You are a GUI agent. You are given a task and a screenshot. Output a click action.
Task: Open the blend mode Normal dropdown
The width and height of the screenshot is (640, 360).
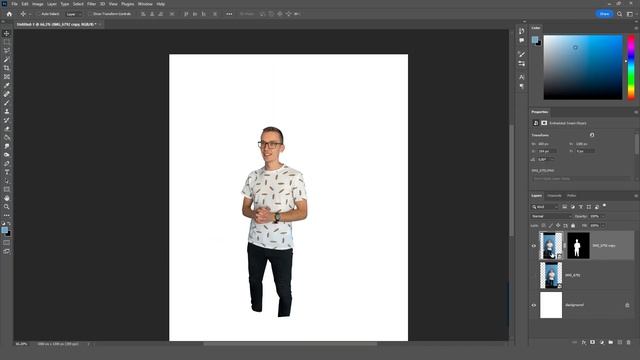[551, 216]
